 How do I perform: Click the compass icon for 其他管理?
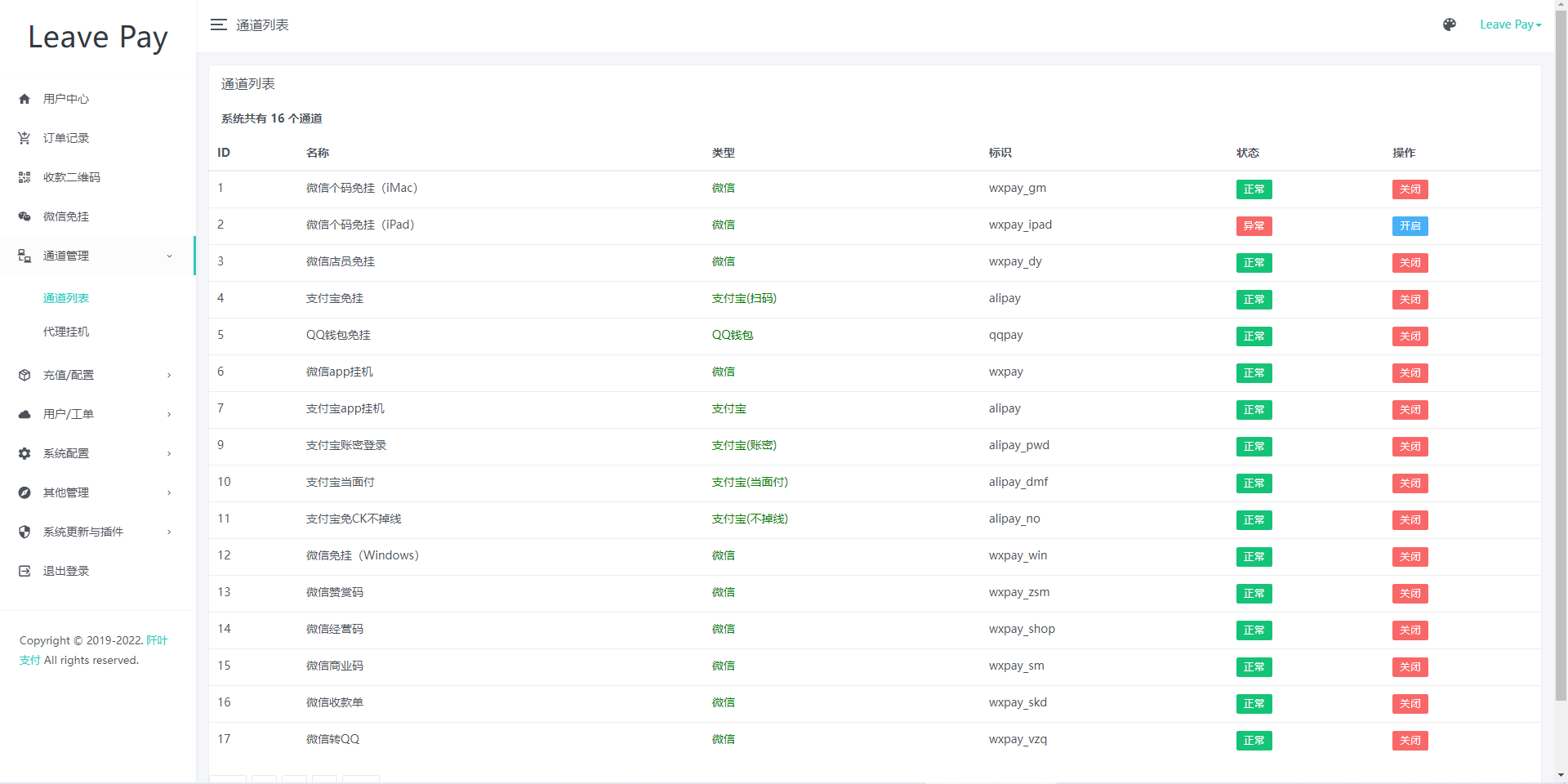(24, 492)
